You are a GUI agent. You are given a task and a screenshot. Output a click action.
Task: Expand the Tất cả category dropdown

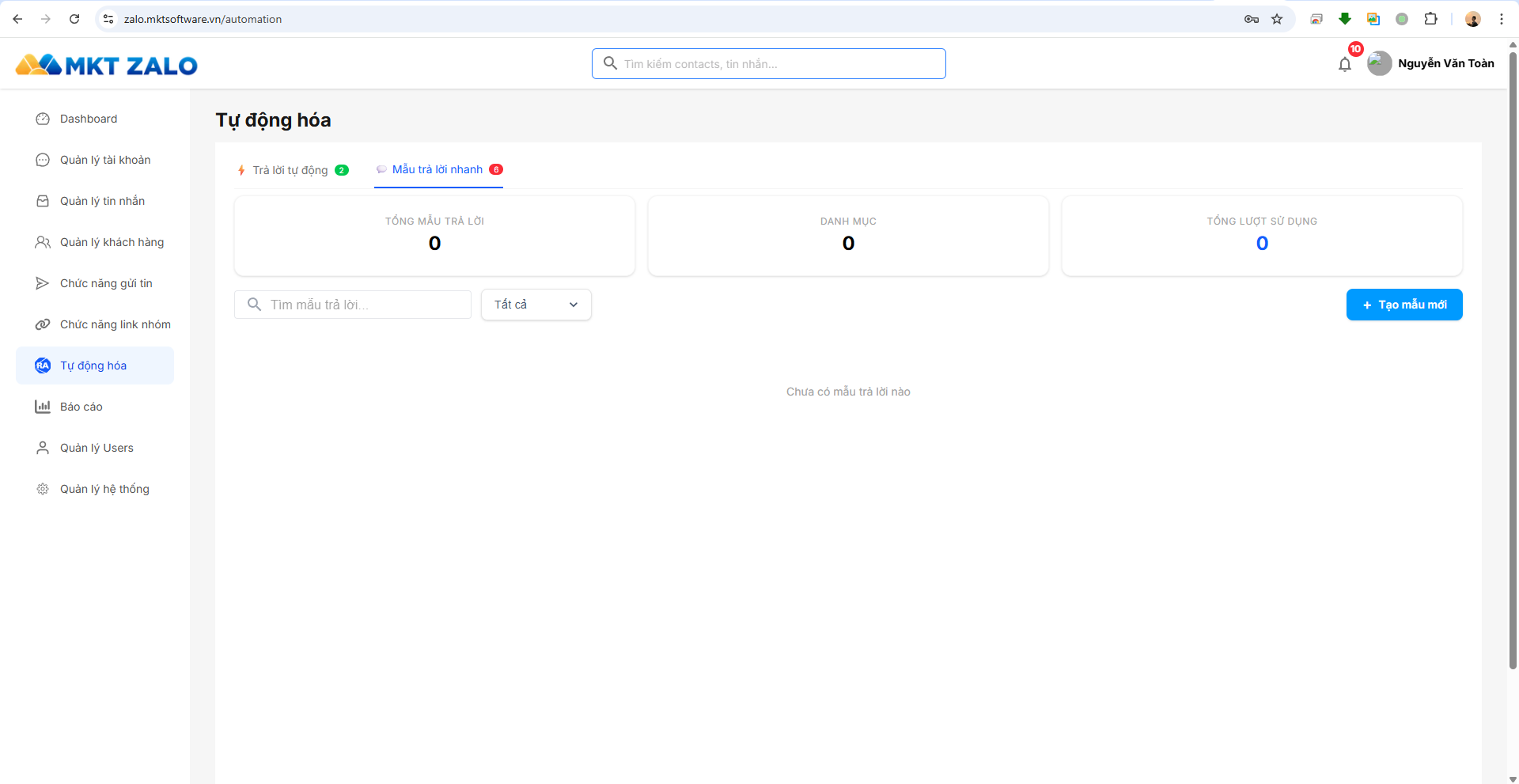(x=536, y=305)
